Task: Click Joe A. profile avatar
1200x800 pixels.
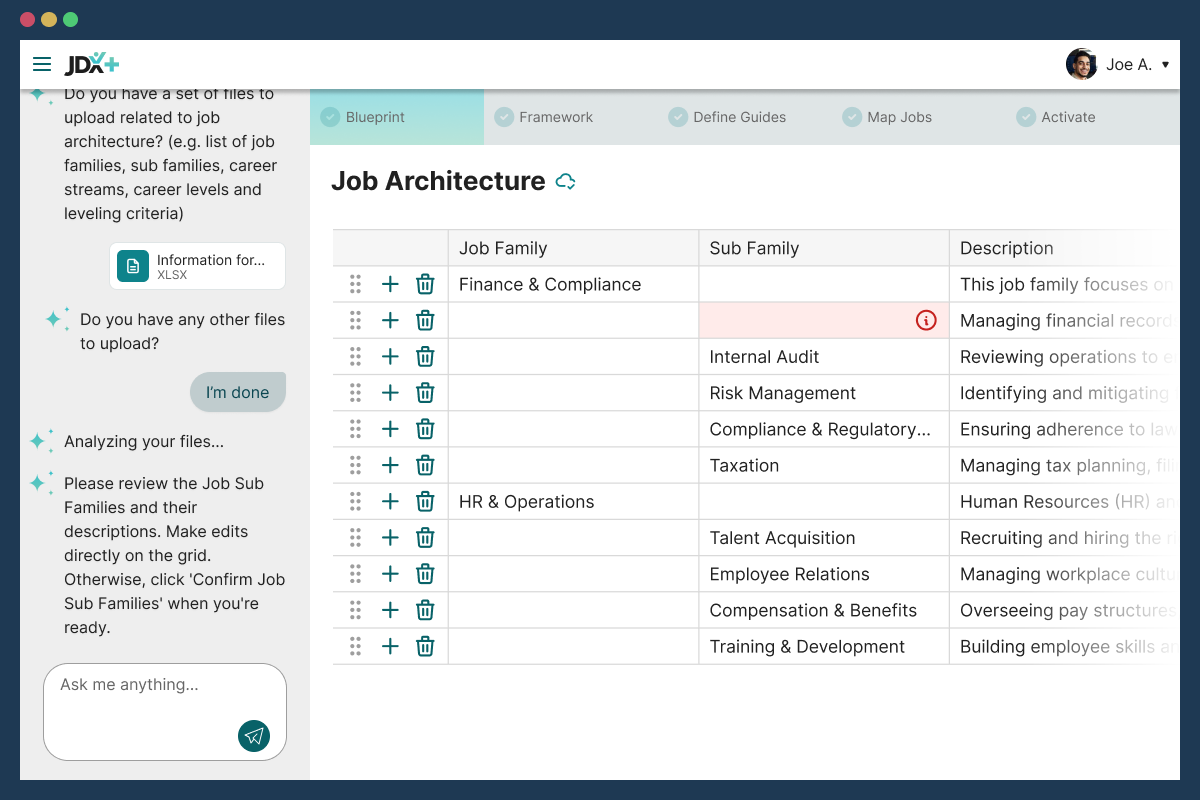Action: click(1081, 64)
